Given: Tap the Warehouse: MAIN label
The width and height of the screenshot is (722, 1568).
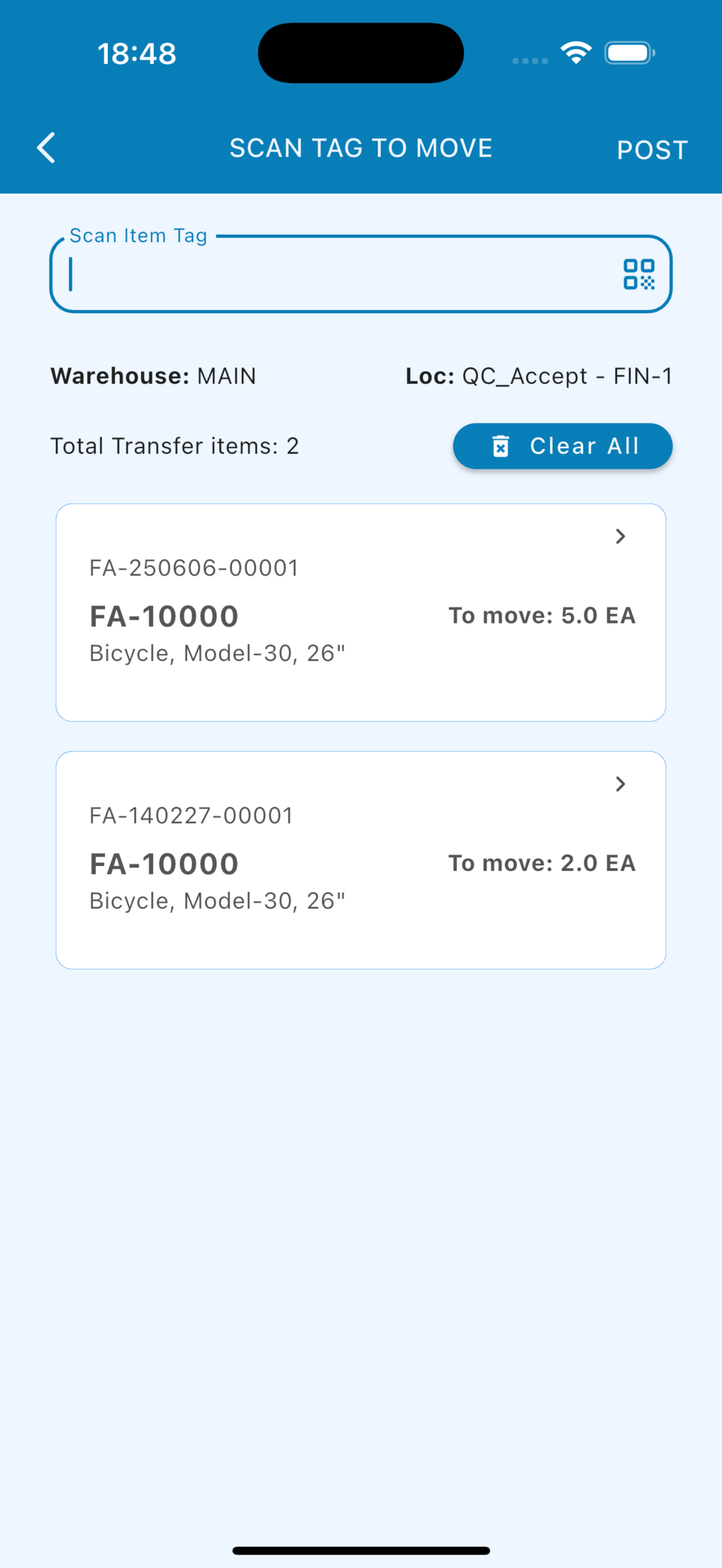Looking at the screenshot, I should [153, 376].
